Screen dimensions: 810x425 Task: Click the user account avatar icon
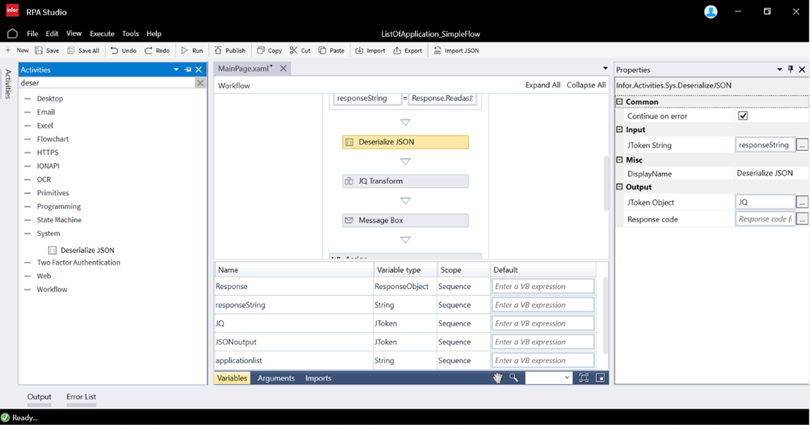710,12
